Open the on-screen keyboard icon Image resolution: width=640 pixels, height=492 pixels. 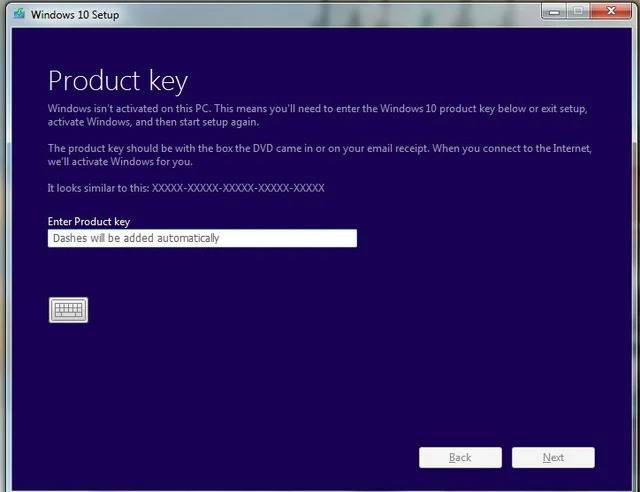(x=68, y=310)
